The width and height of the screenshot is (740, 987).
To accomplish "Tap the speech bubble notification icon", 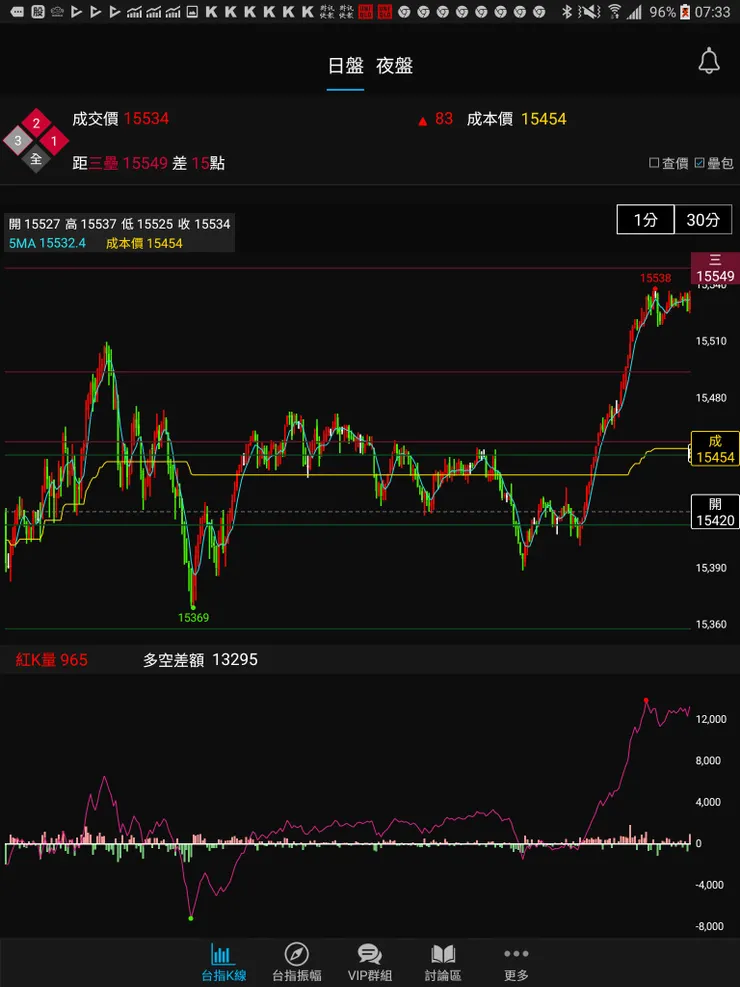I will (17, 11).
